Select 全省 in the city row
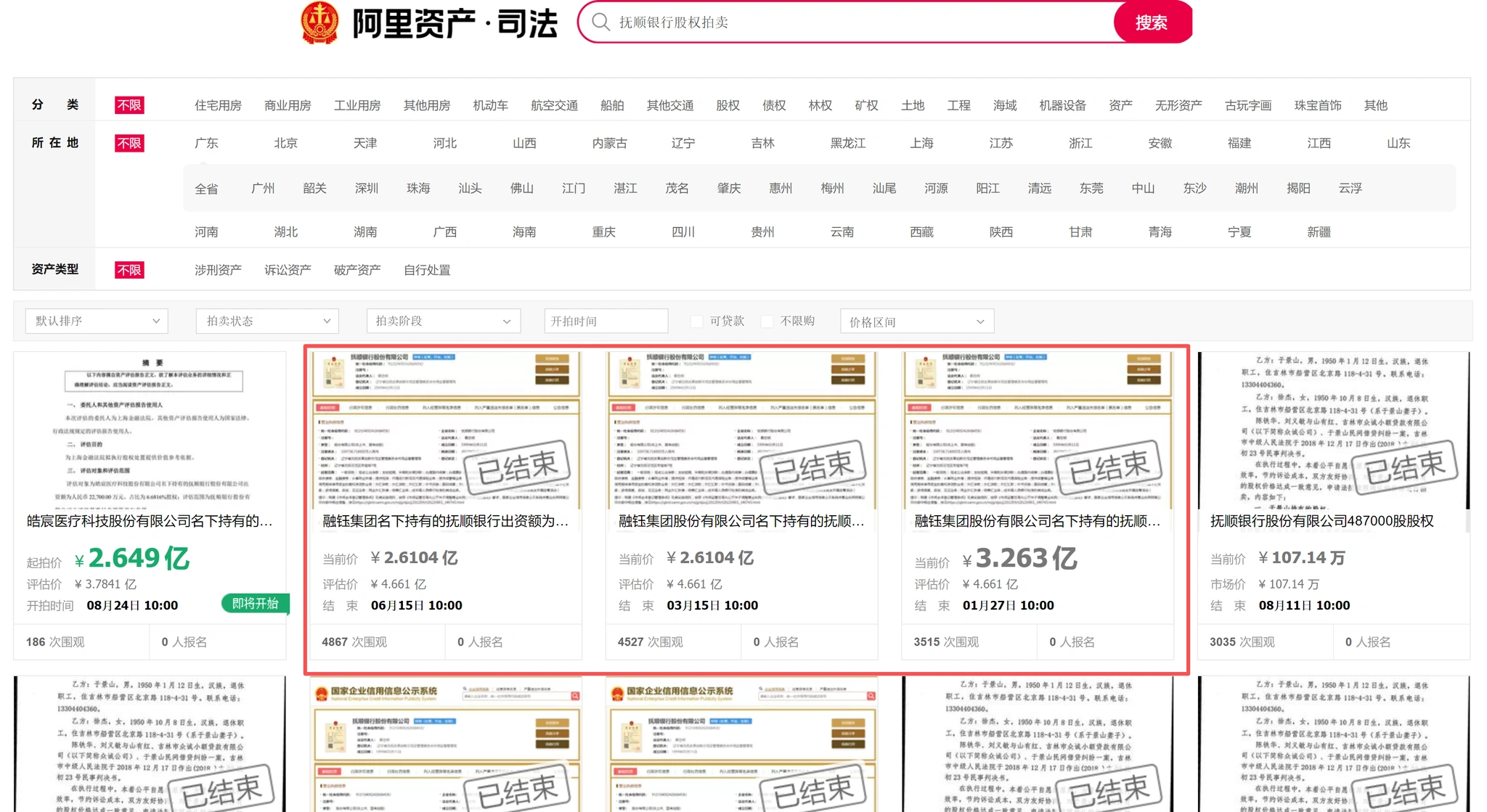 [x=206, y=189]
